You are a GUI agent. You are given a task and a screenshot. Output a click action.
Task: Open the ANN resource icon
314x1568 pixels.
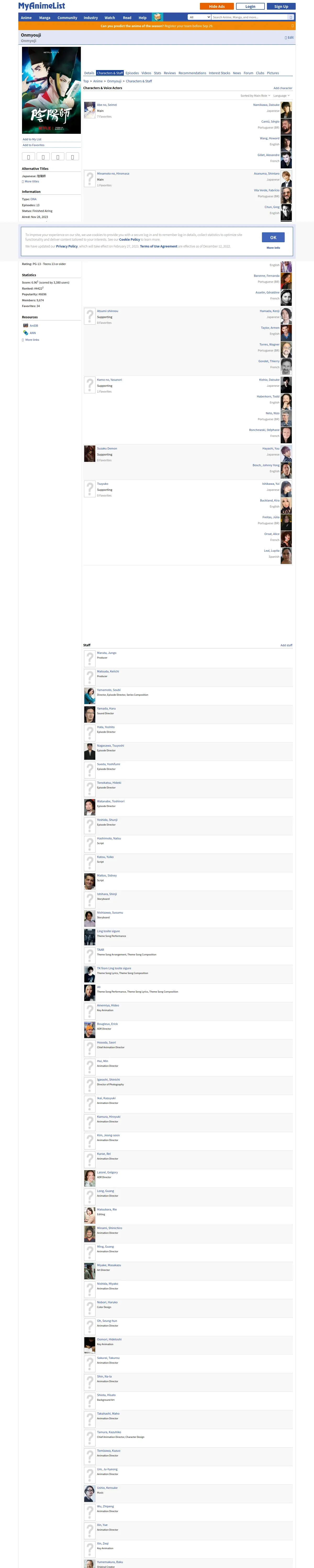[26, 333]
